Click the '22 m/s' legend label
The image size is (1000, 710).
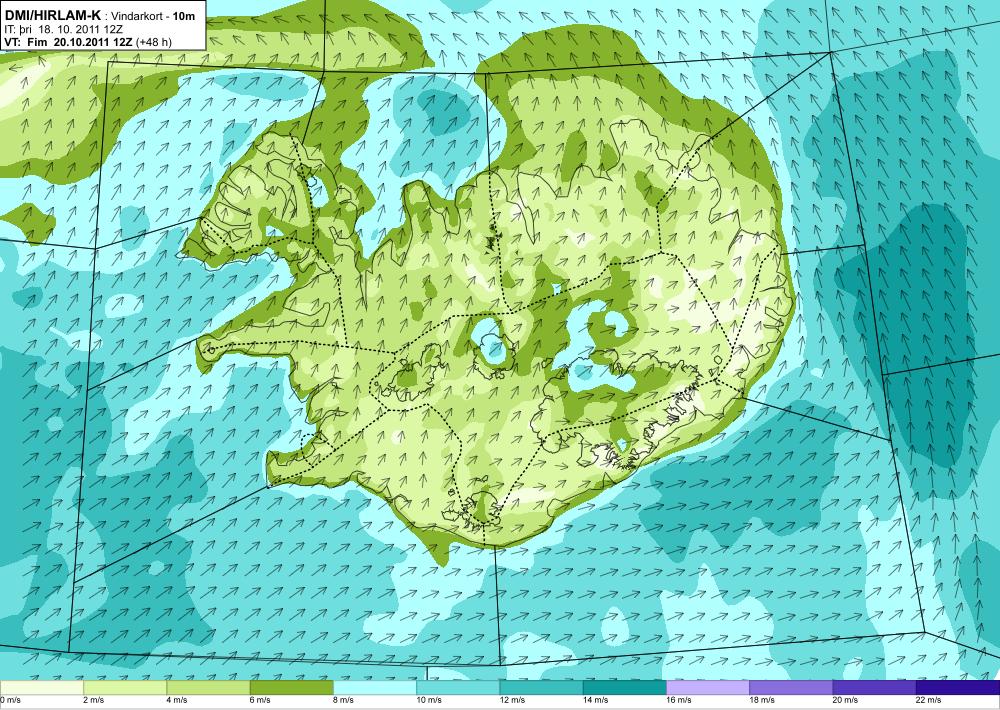coord(929,700)
